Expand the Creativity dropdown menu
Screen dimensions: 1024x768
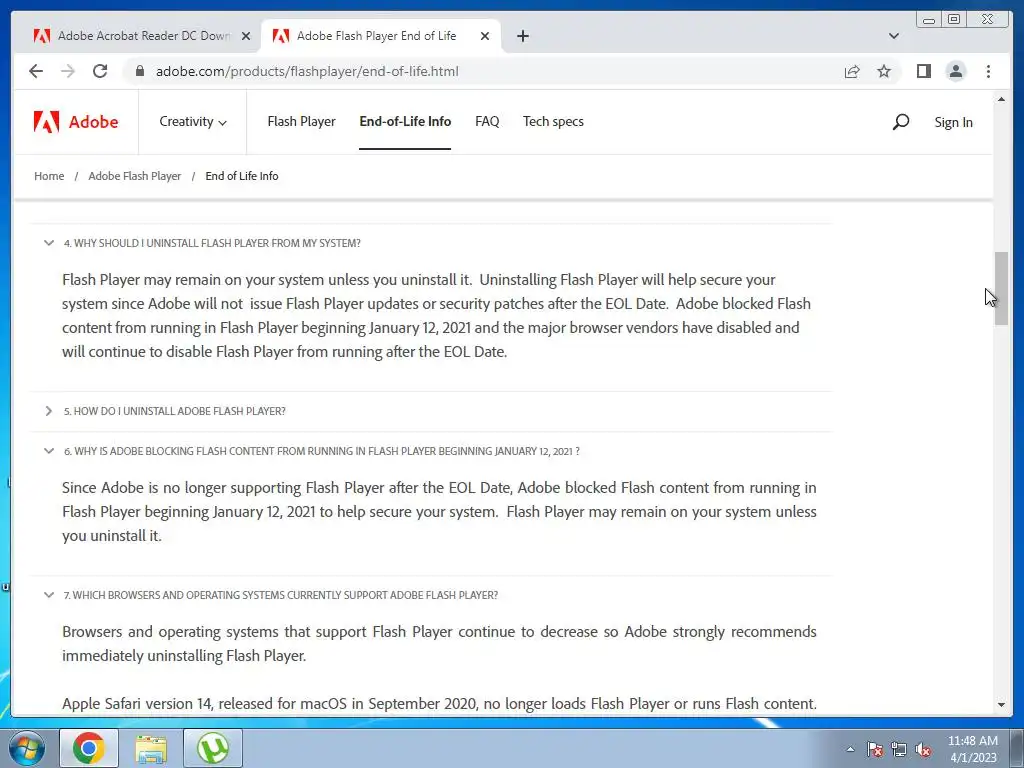tap(193, 121)
